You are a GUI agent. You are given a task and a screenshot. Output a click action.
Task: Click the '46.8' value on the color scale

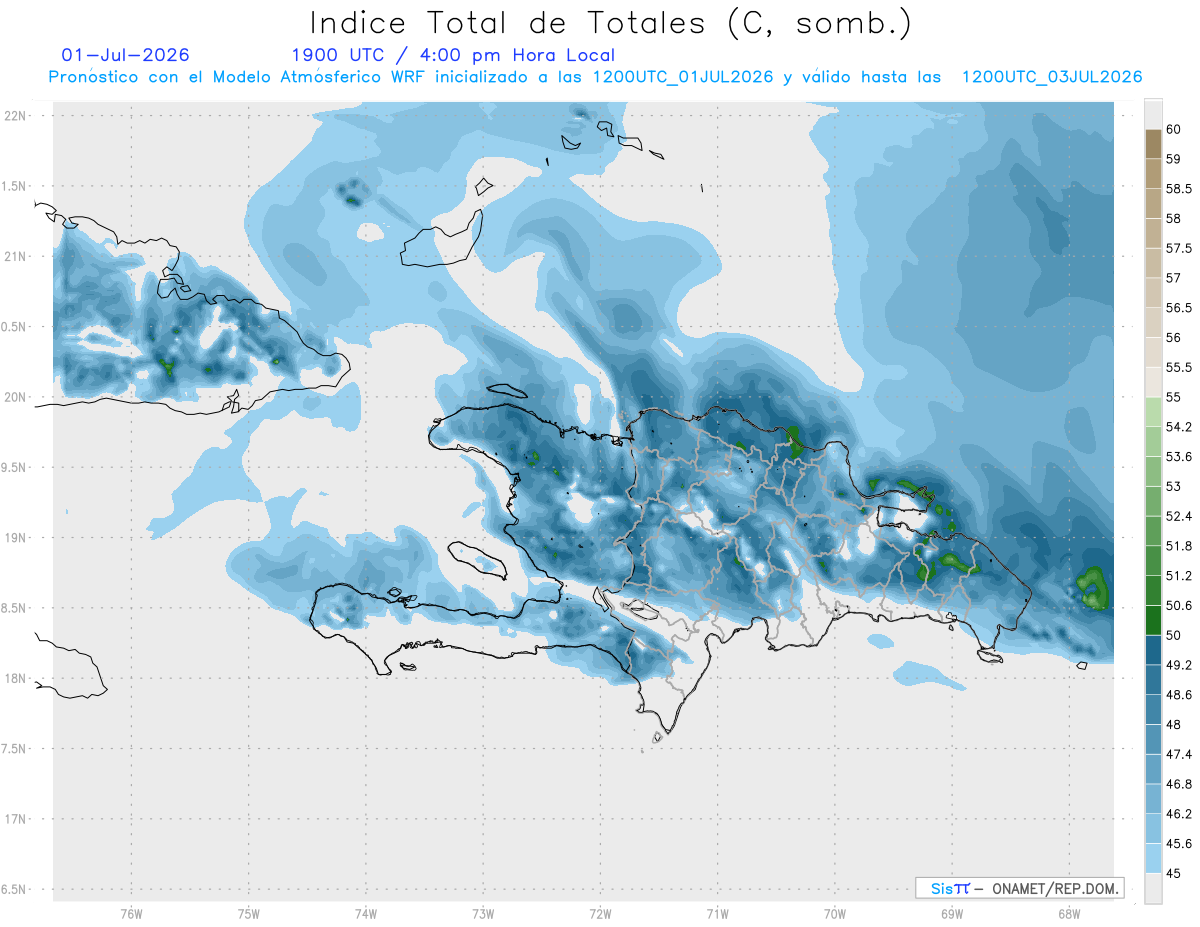pos(1179,784)
